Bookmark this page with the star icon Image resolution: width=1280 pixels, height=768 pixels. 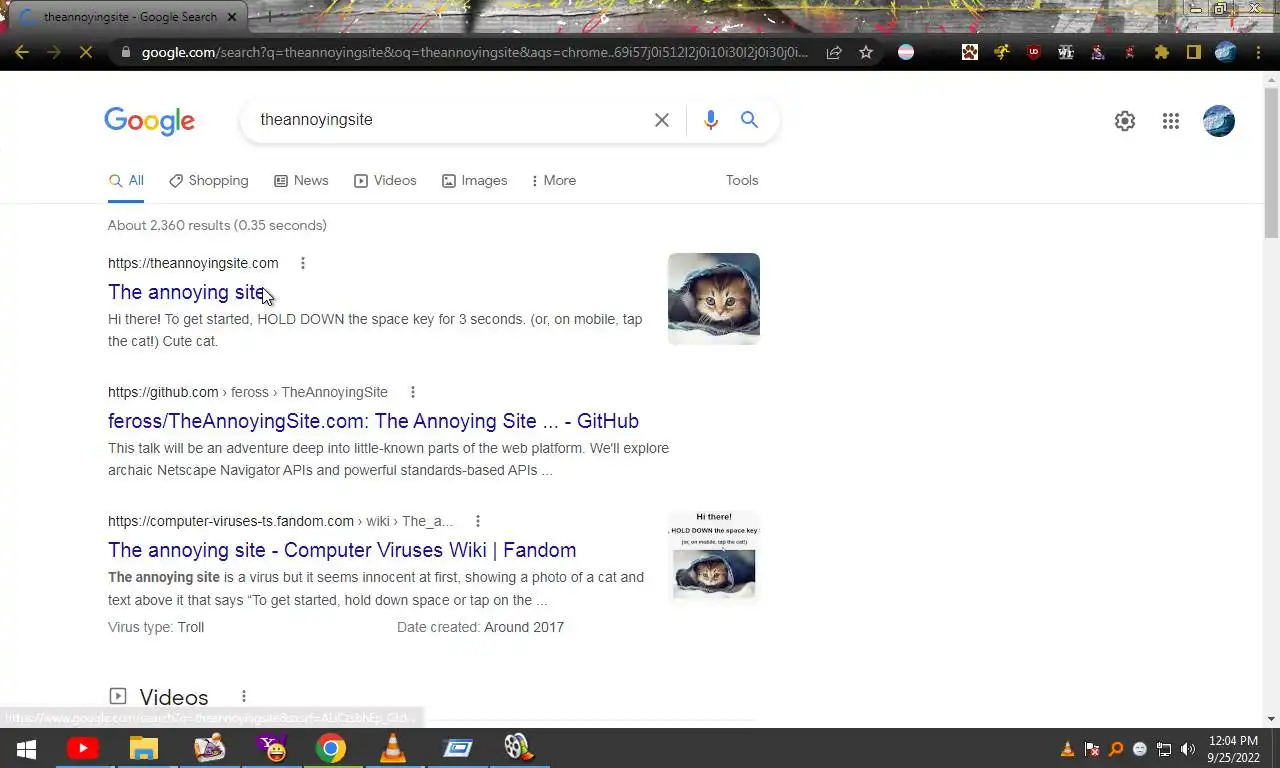[866, 52]
